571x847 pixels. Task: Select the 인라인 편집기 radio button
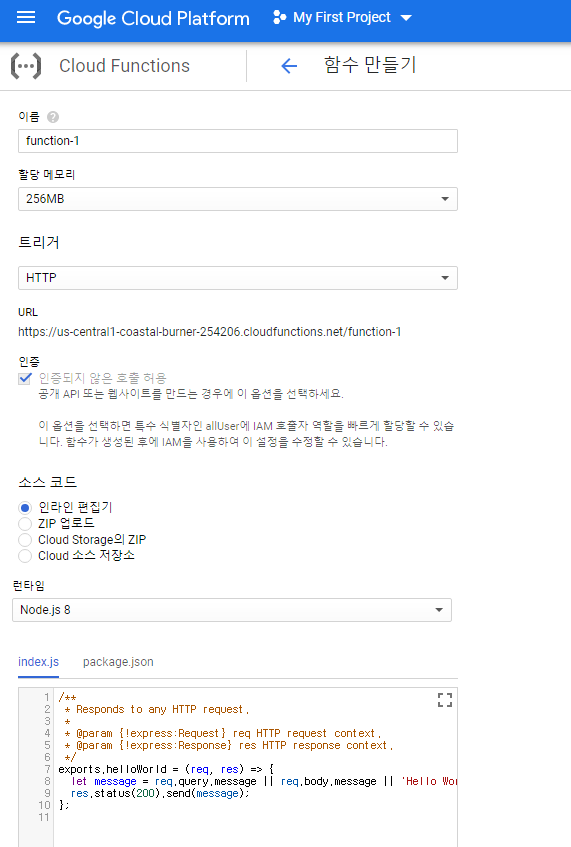[x=25, y=508]
